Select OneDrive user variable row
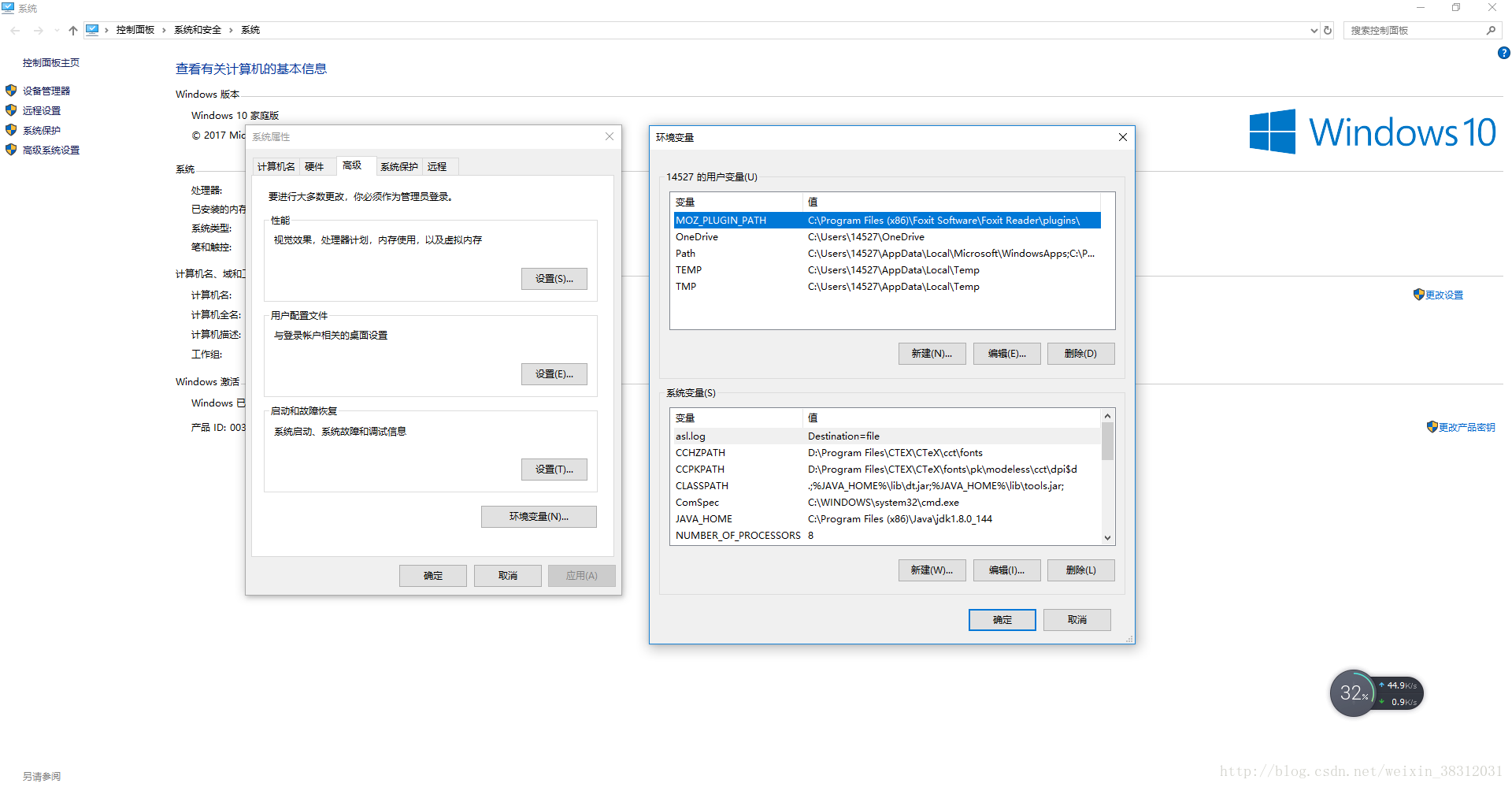The height and width of the screenshot is (787, 1512). click(887, 237)
